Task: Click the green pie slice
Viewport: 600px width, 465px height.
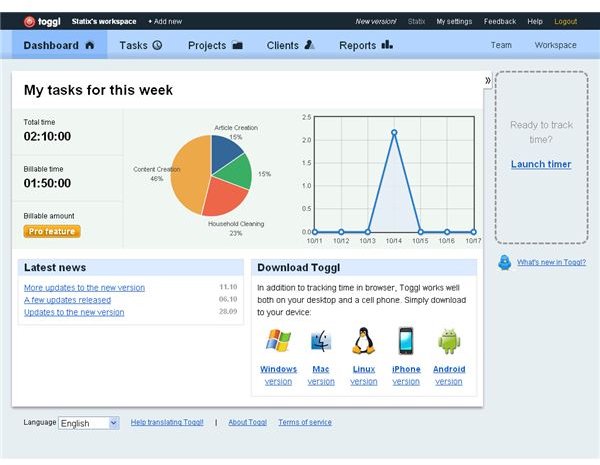Action: coord(237,171)
